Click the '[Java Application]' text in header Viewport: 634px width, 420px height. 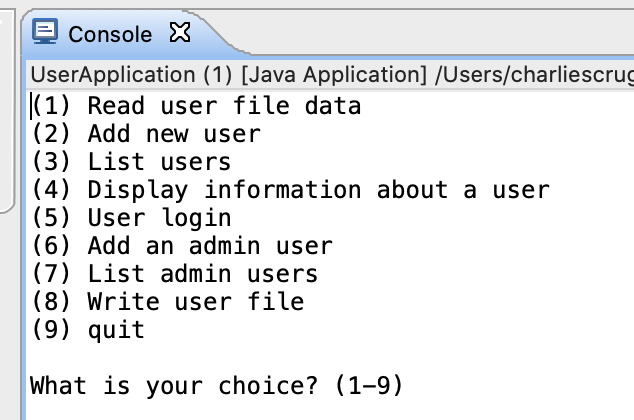click(x=334, y=75)
